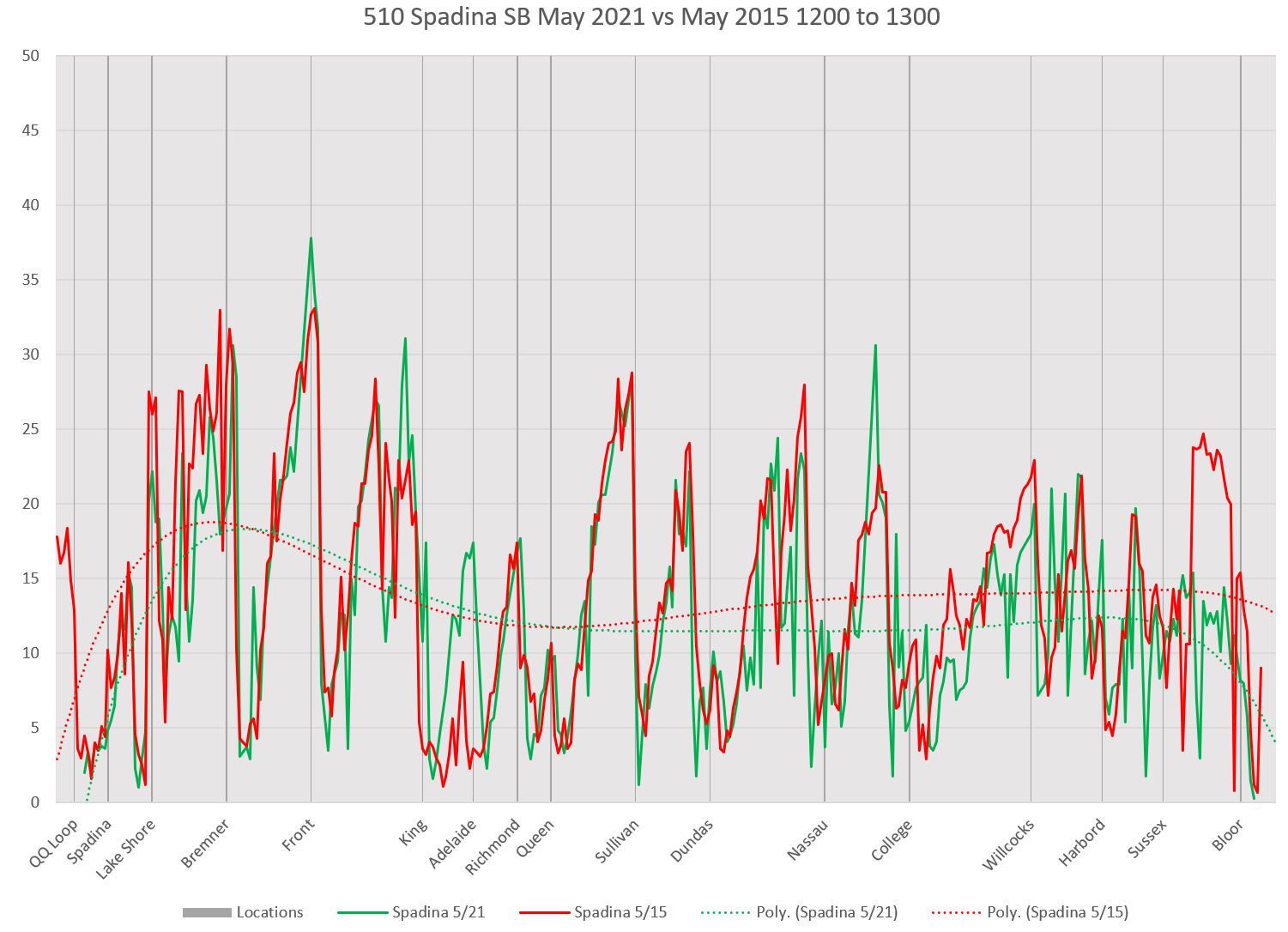1288x932 pixels.
Task: Select the Queen stop label
Action: pyautogui.click(x=535, y=838)
